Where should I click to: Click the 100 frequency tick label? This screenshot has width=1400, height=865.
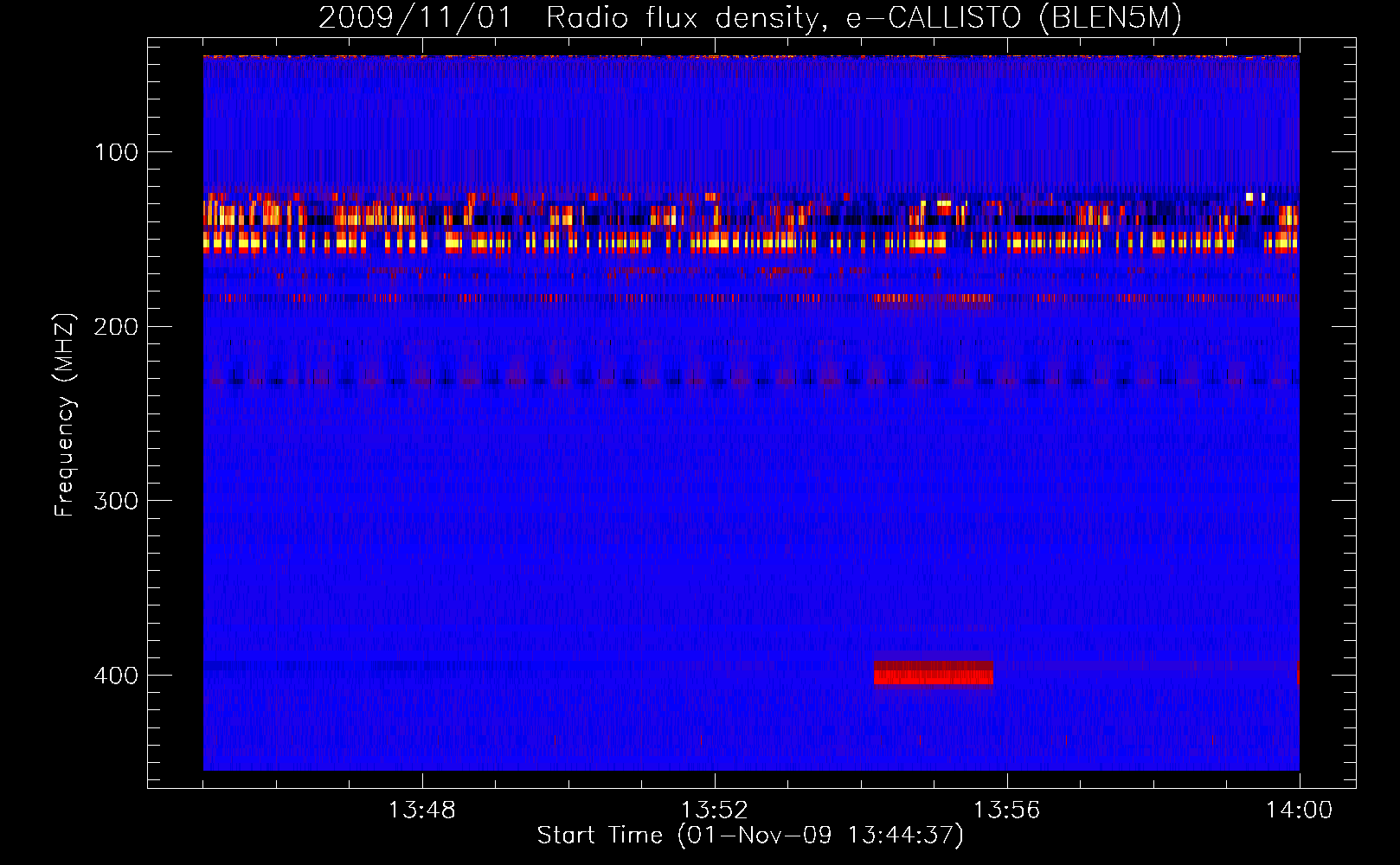click(117, 153)
